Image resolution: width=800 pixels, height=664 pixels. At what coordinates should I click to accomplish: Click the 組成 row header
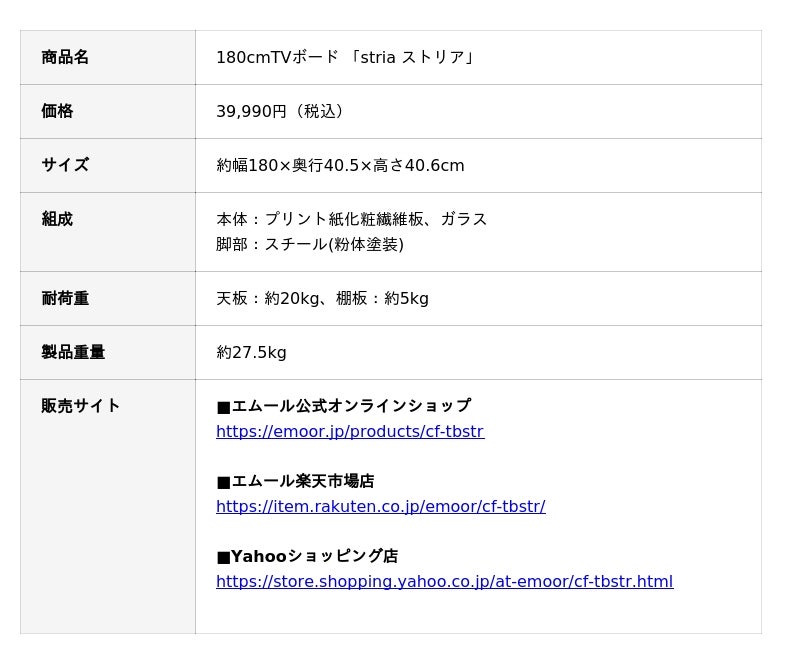57,219
